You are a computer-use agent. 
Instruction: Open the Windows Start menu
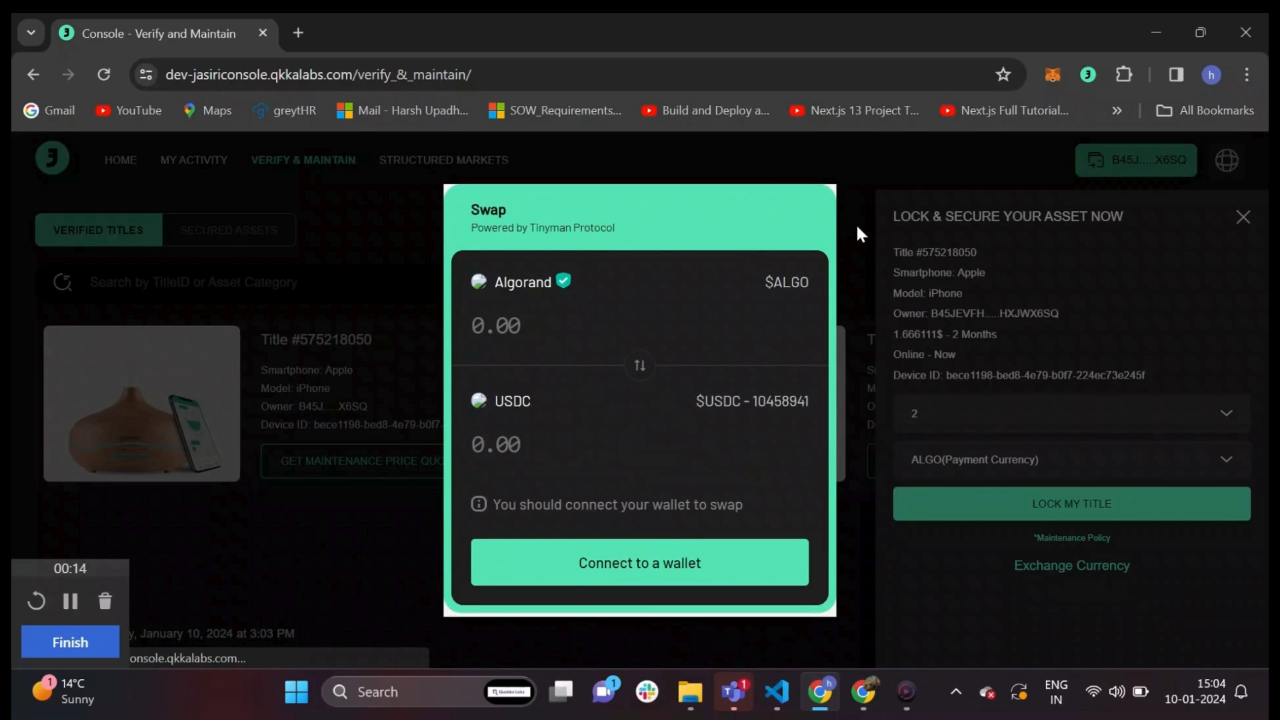click(x=296, y=691)
